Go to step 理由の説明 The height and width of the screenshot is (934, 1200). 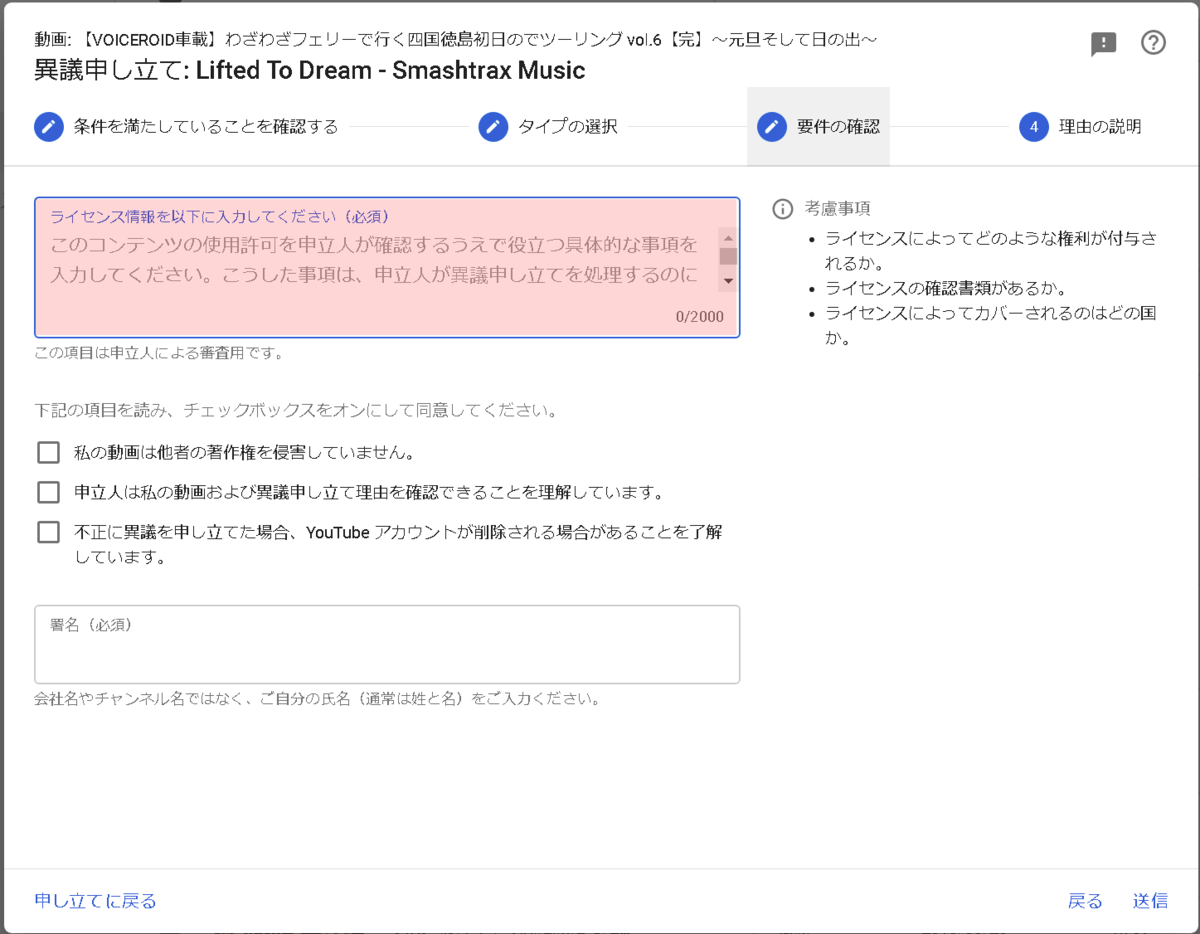(1080, 127)
